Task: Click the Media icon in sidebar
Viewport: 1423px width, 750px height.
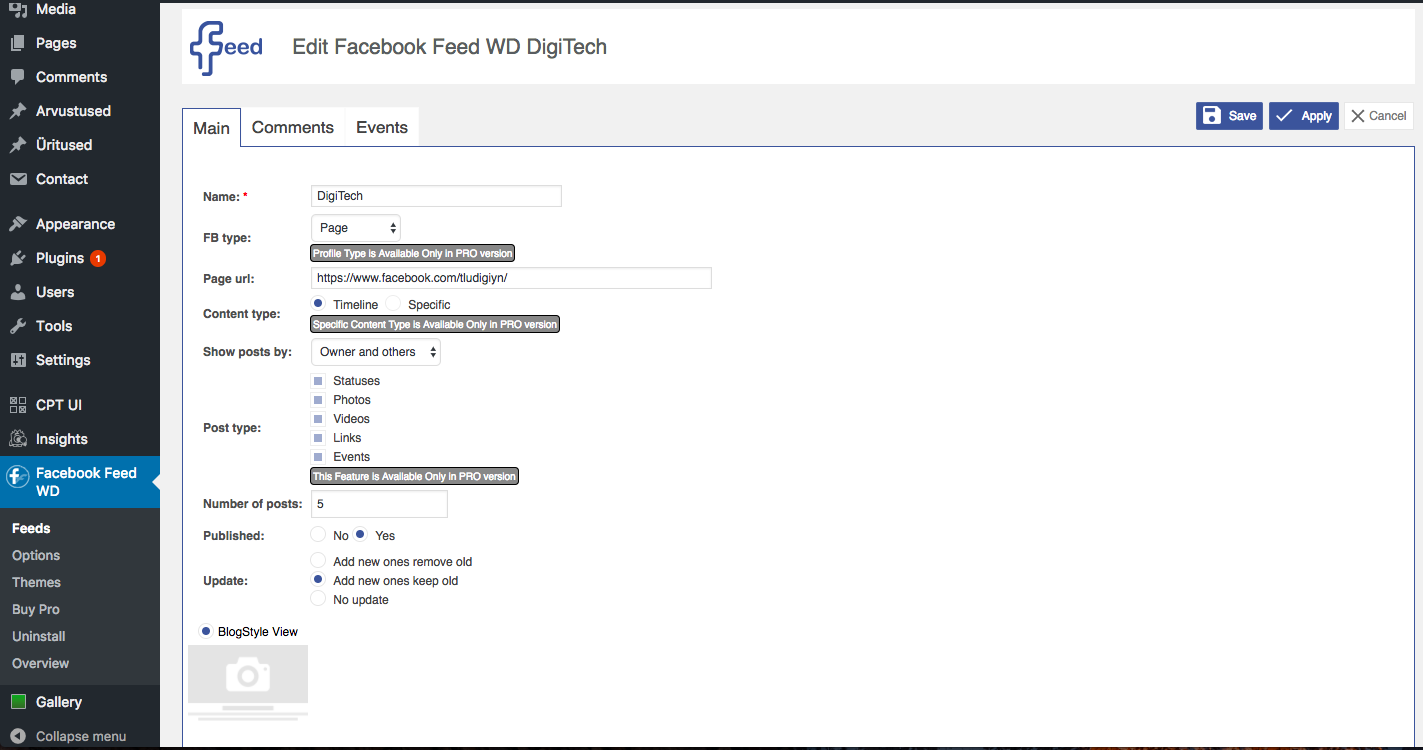Action: pos(18,9)
